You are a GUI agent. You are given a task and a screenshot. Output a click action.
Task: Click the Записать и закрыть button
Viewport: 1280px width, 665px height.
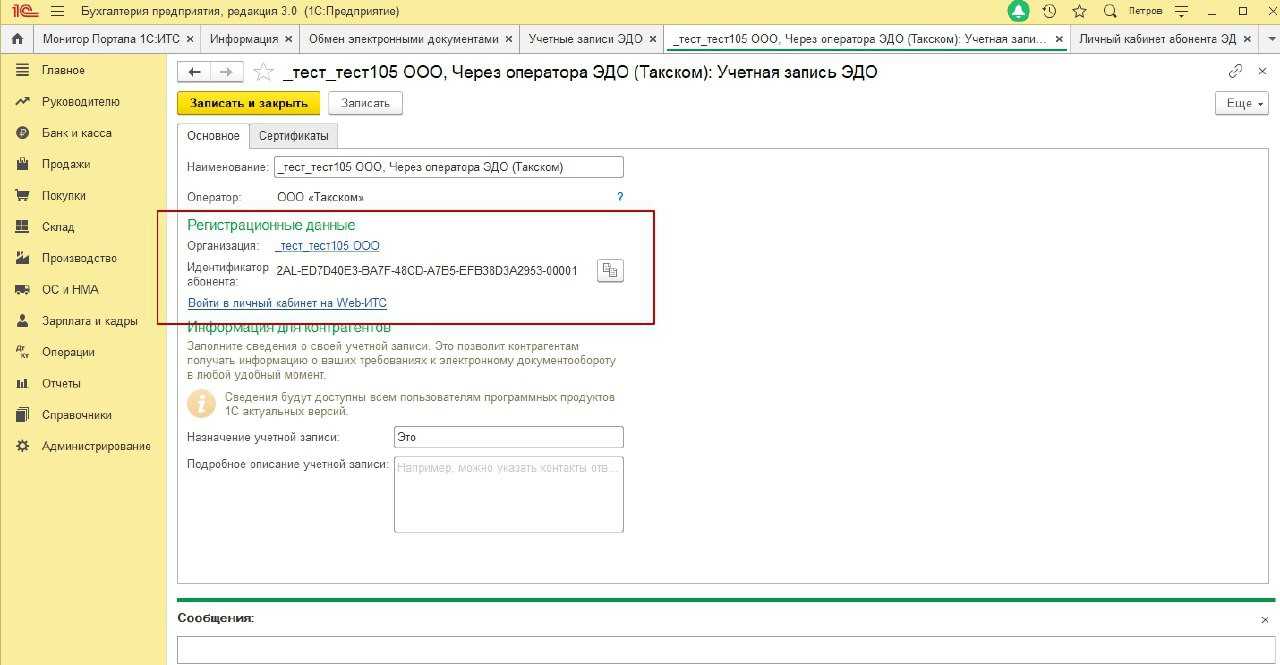(x=249, y=103)
